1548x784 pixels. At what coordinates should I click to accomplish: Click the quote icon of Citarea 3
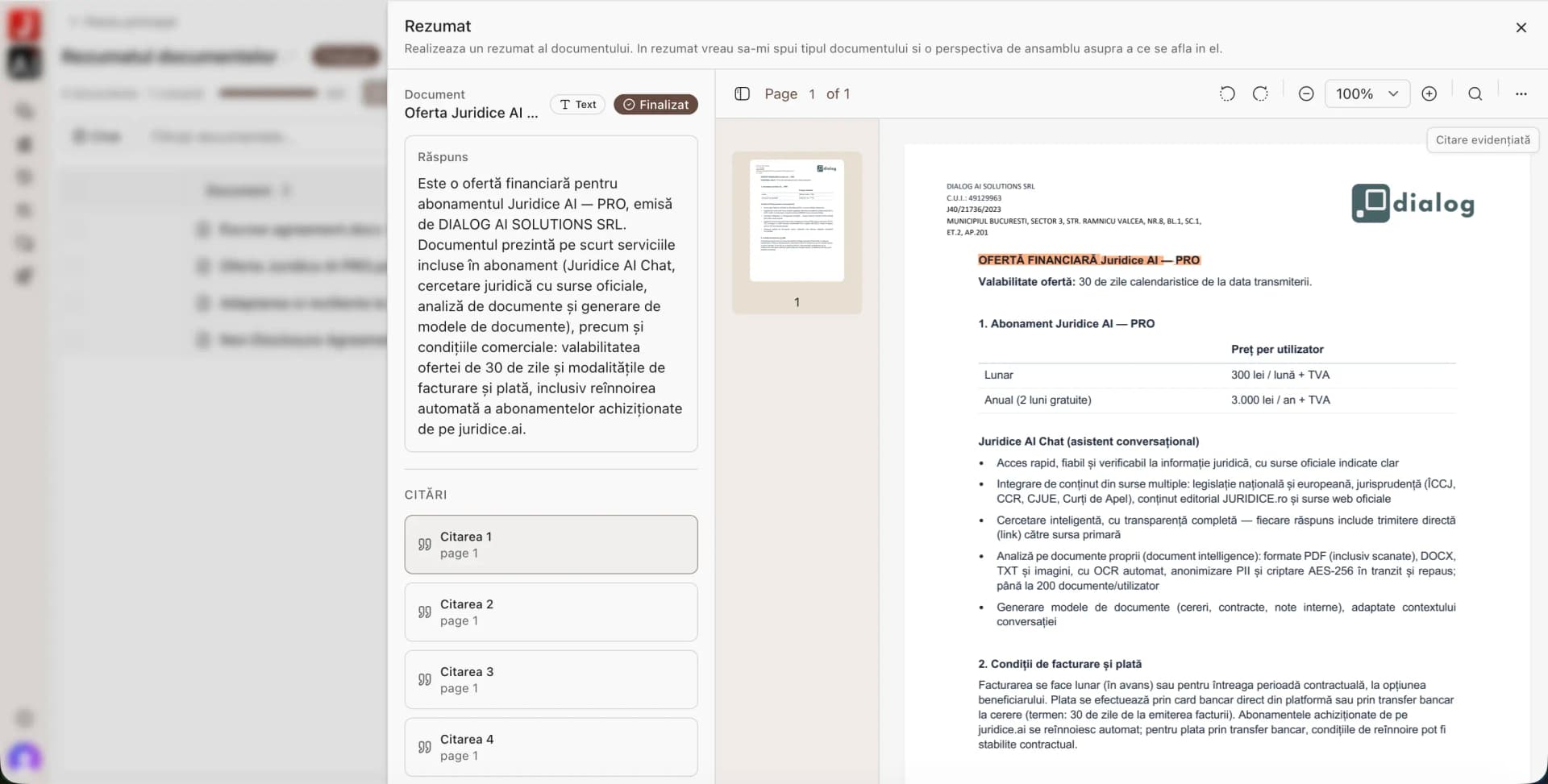(425, 680)
